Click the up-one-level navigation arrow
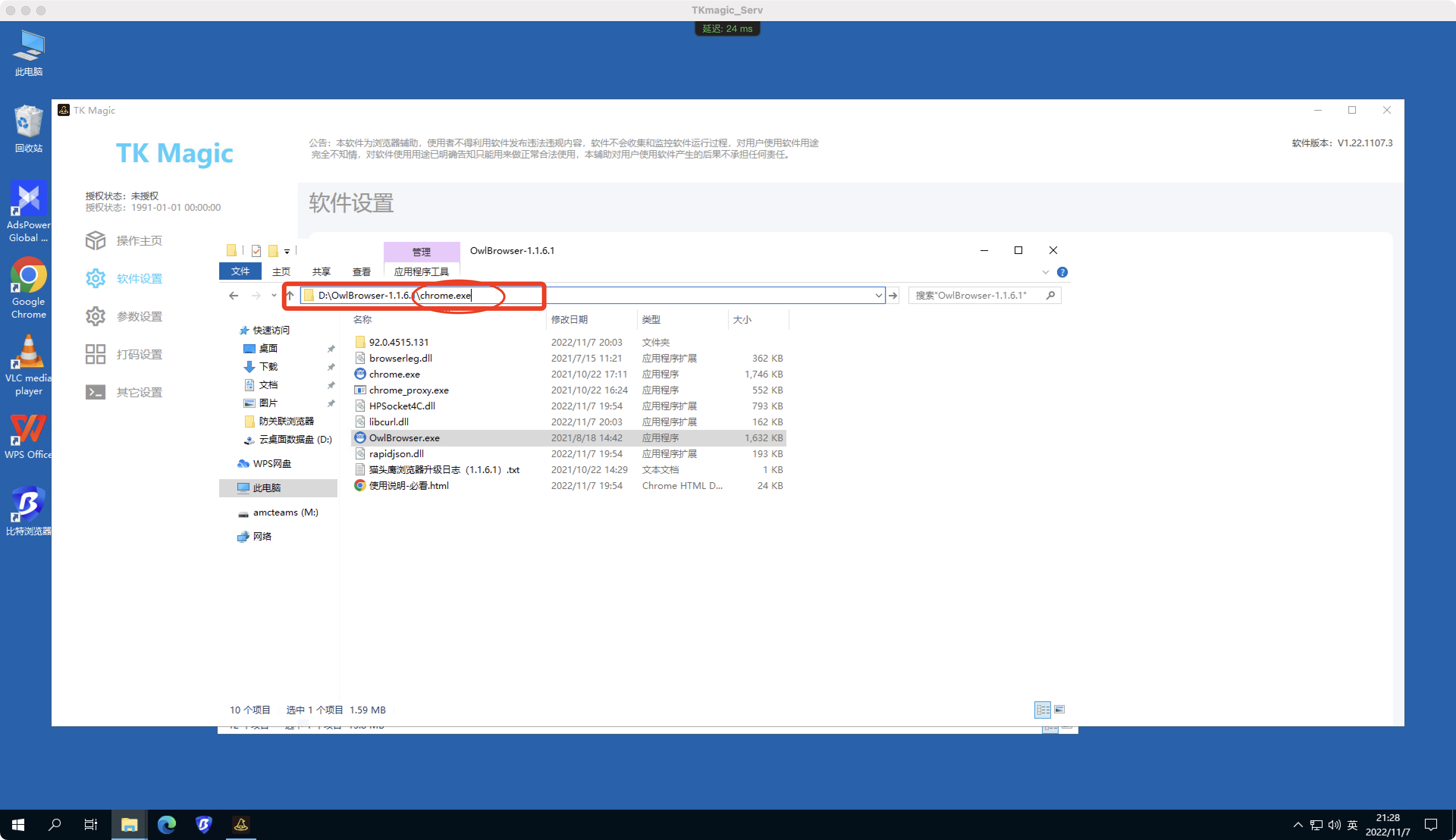This screenshot has height=840, width=1456. click(290, 295)
